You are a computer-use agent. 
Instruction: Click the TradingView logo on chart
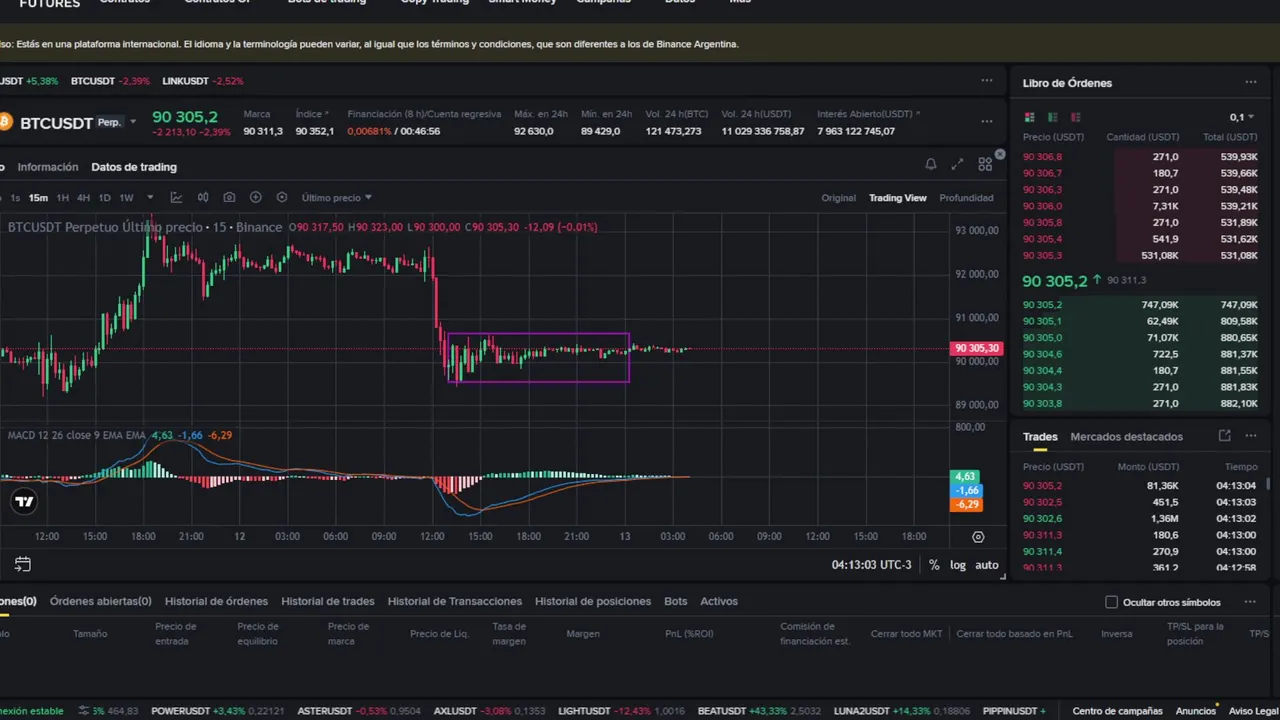click(x=24, y=502)
